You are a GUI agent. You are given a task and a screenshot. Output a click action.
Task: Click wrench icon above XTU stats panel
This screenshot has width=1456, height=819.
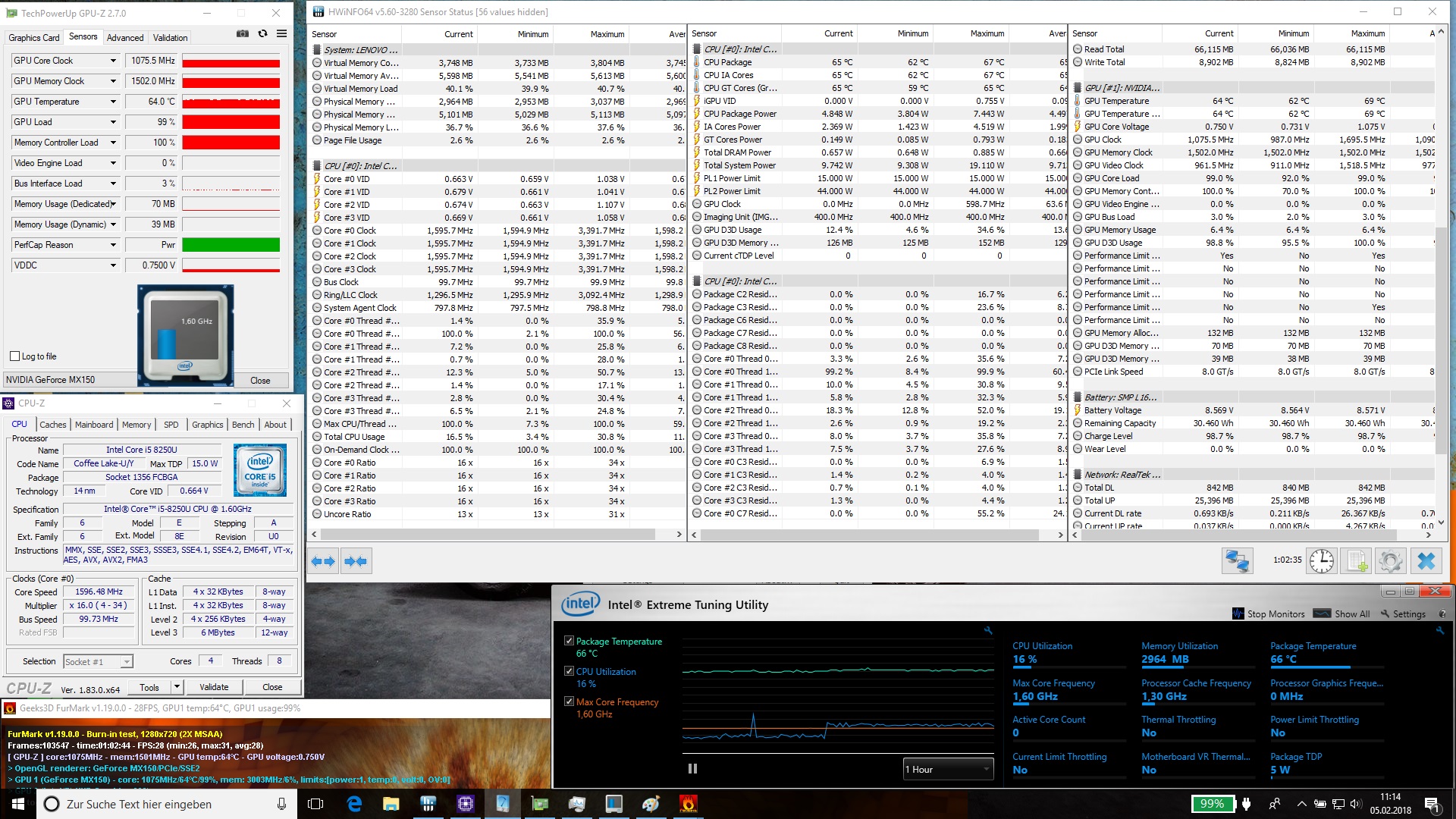click(x=1439, y=630)
